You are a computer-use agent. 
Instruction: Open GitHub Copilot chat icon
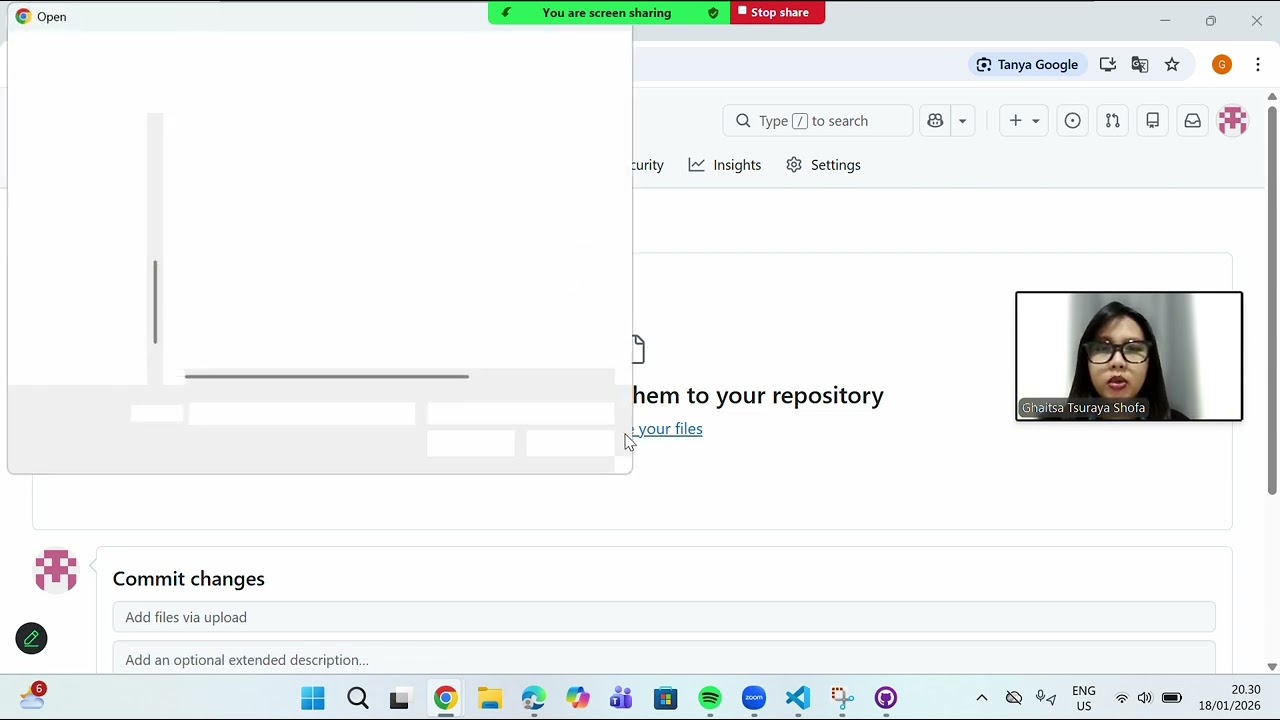coord(935,121)
